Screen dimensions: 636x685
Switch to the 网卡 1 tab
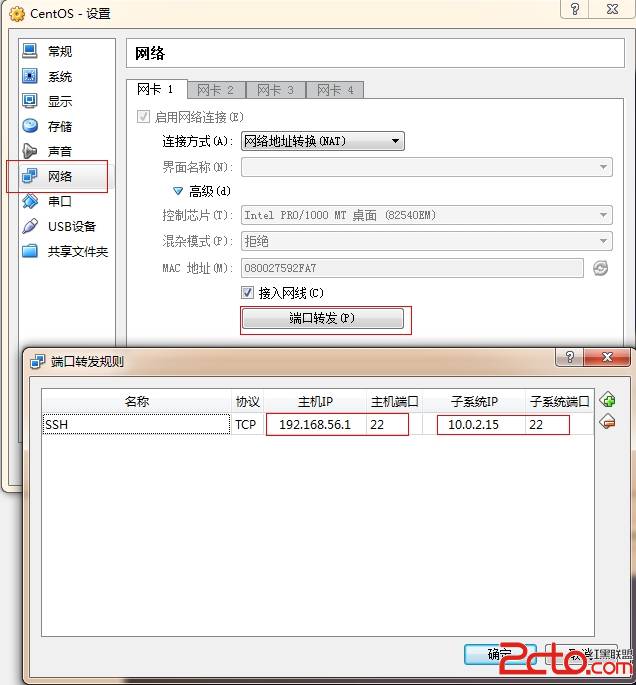[x=156, y=90]
